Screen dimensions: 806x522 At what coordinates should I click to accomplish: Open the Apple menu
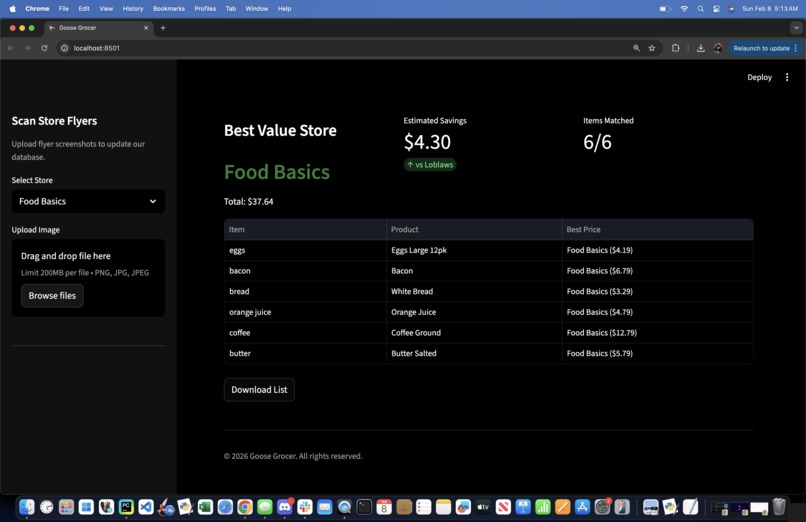12,9
